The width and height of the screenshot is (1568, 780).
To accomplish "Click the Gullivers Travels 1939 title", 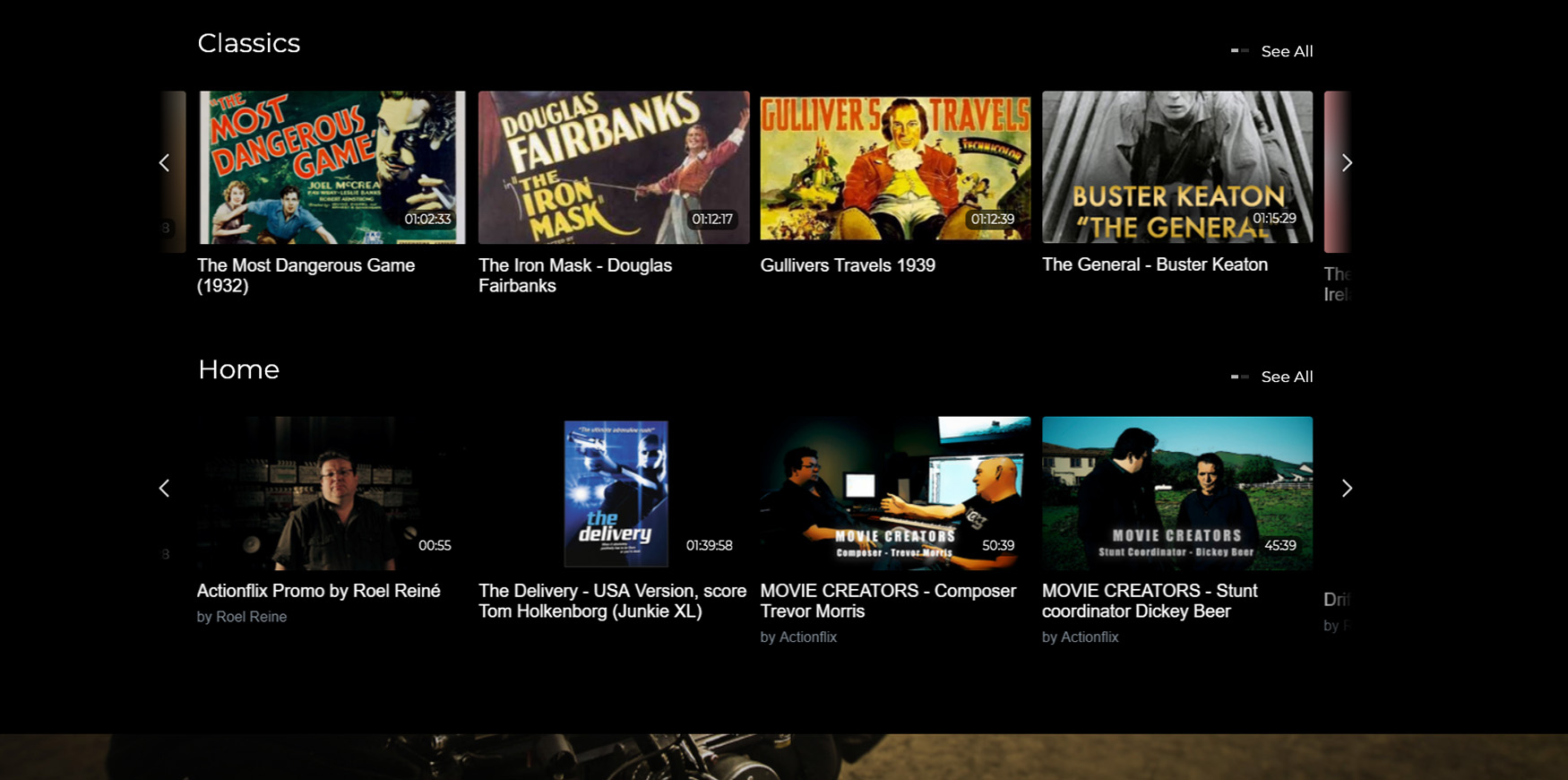I will tap(848, 265).
